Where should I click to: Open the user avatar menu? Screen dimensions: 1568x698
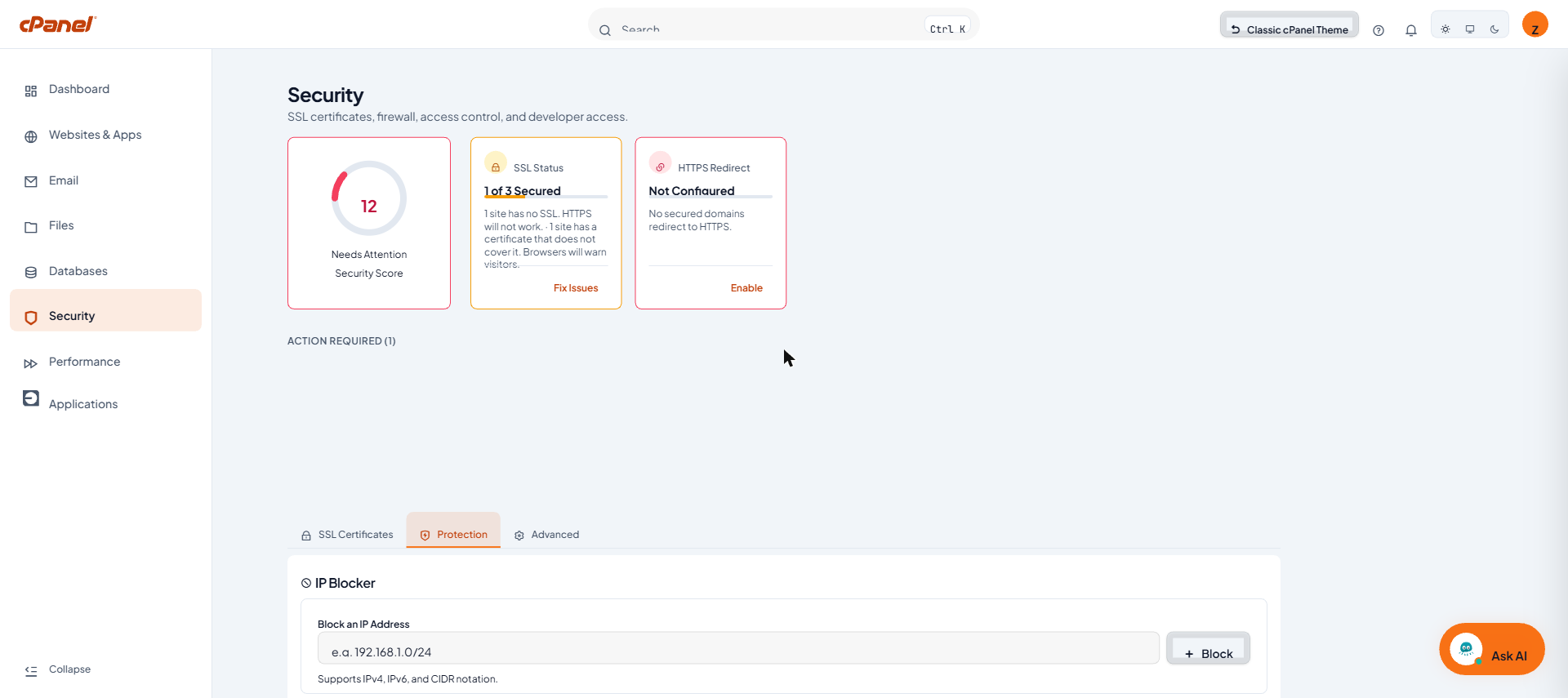click(x=1535, y=24)
